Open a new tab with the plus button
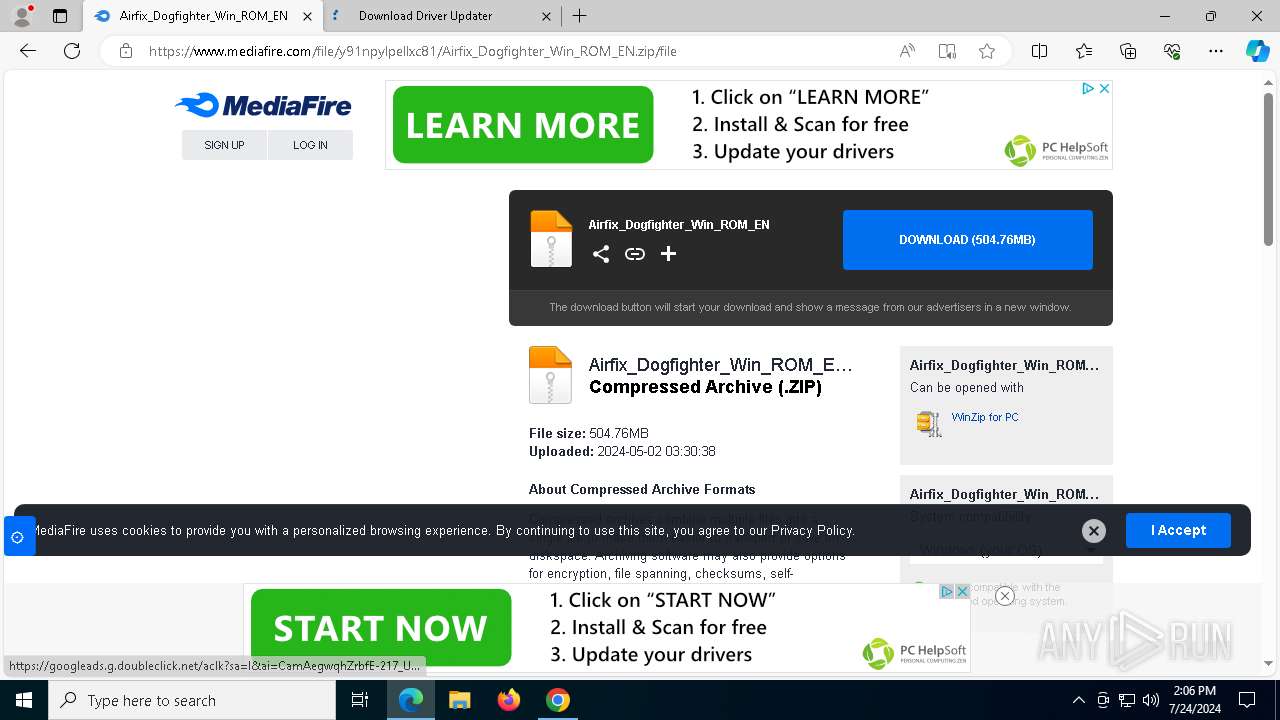 [579, 16]
